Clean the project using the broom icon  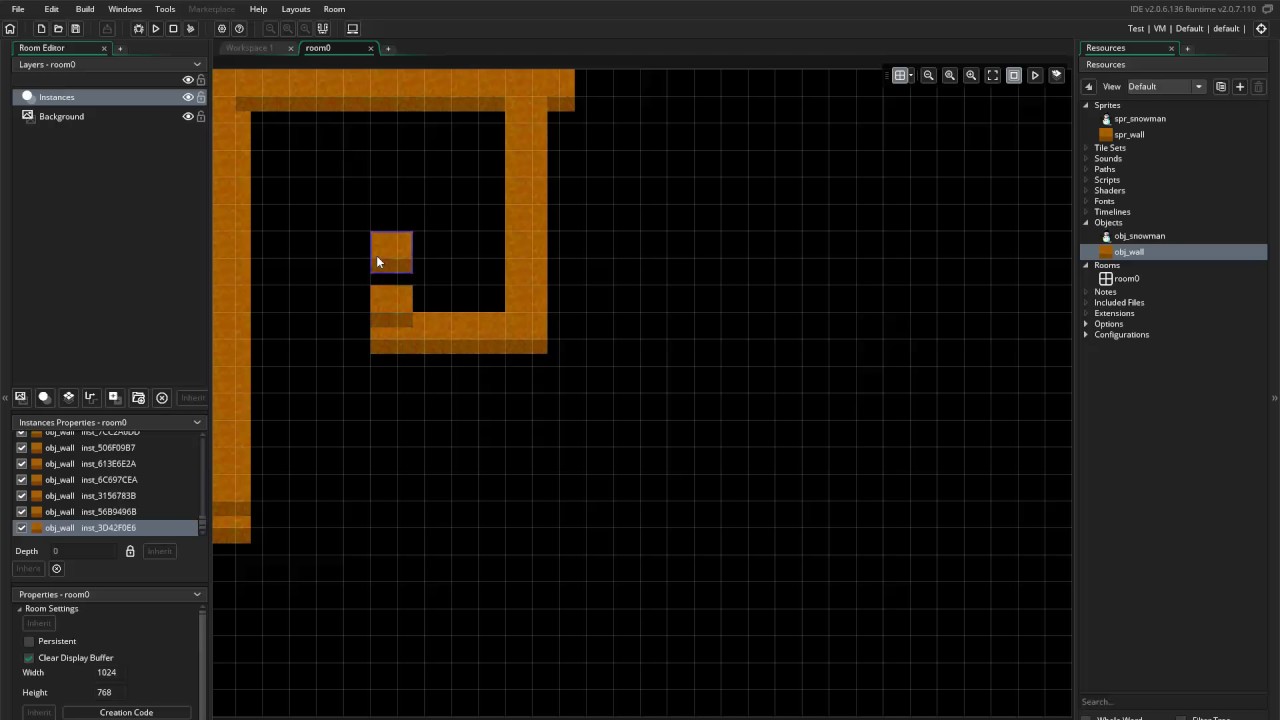pos(190,29)
